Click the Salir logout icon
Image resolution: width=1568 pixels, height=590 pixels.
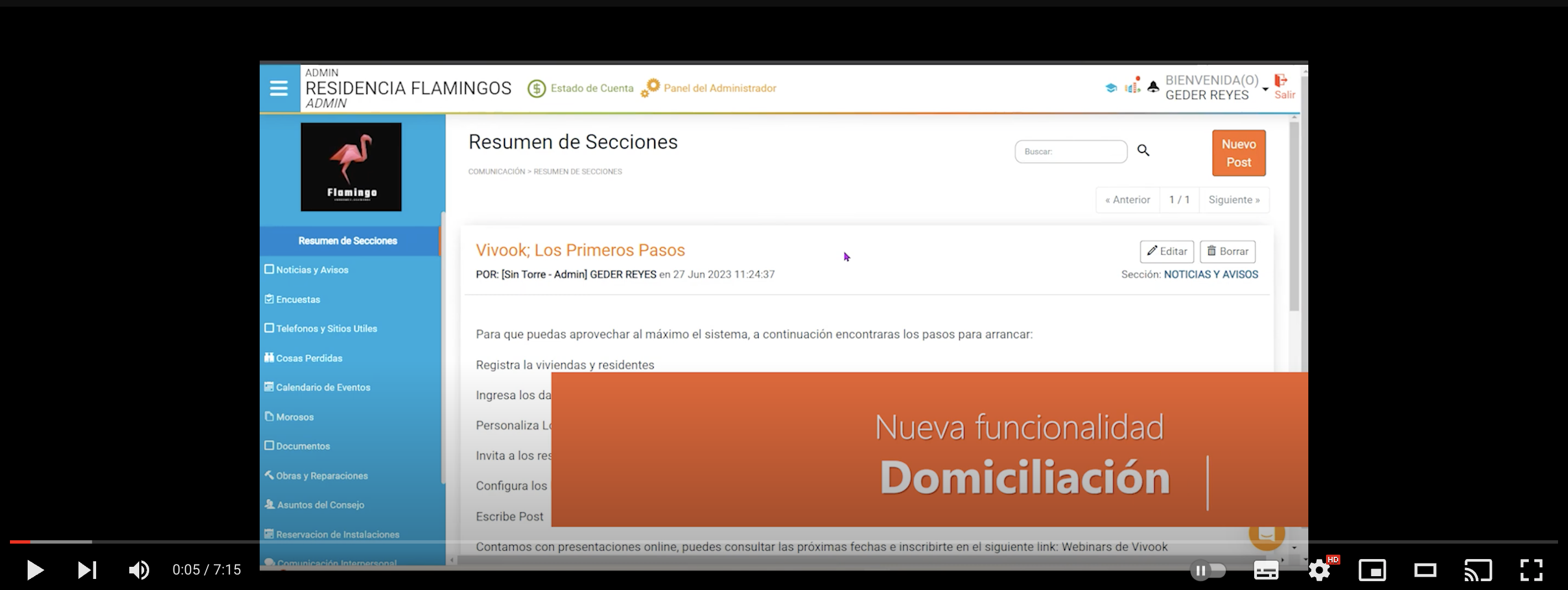pos(1282,81)
